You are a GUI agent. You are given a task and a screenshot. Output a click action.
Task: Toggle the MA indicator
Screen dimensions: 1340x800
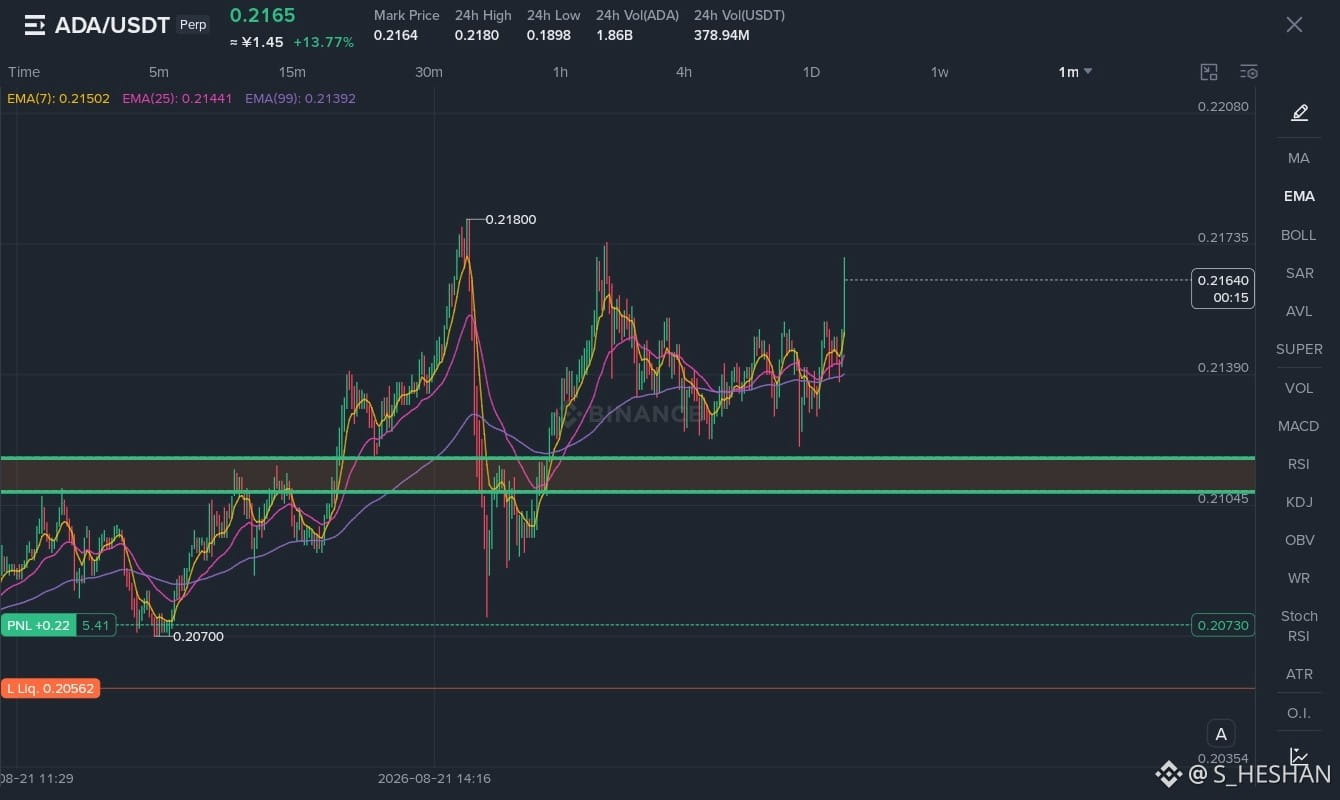point(1299,158)
